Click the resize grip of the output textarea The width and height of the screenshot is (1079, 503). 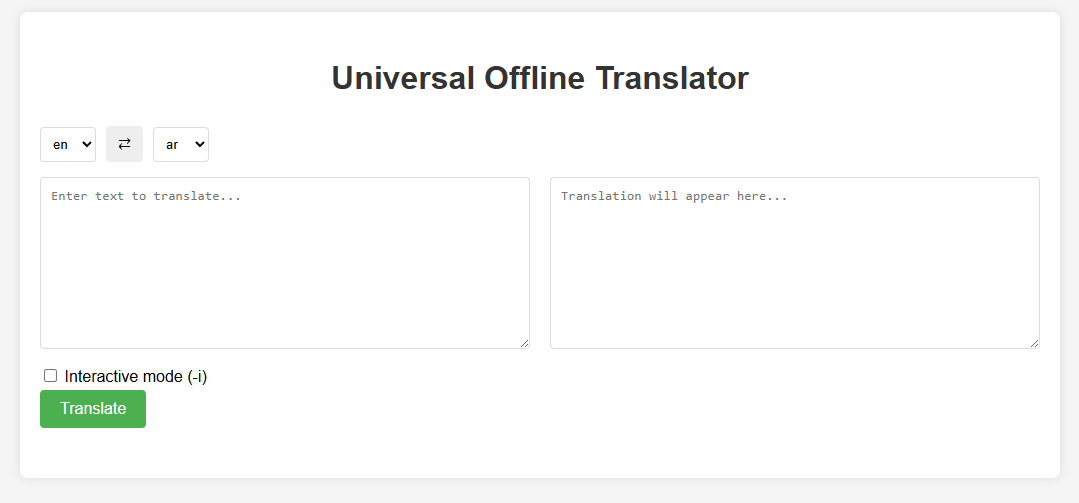[x=1034, y=343]
